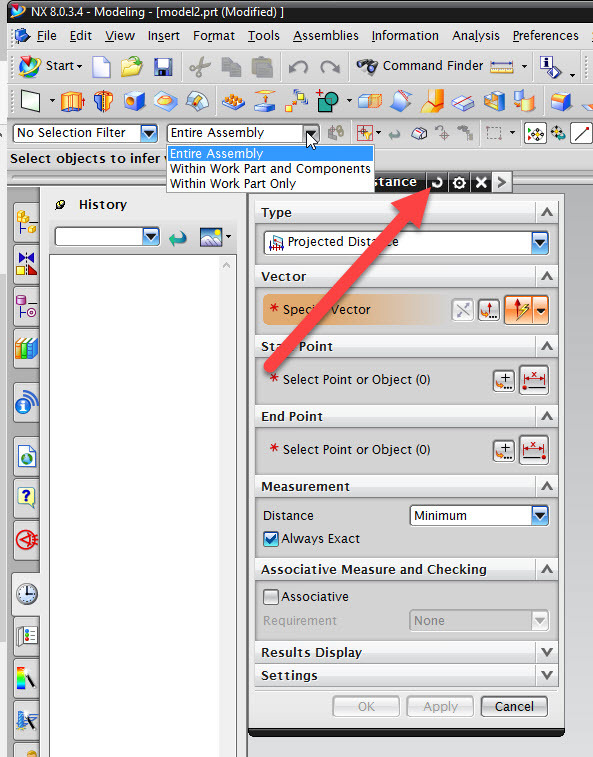Open the Preferences menu
Screen dimensions: 593x757
tap(546, 36)
